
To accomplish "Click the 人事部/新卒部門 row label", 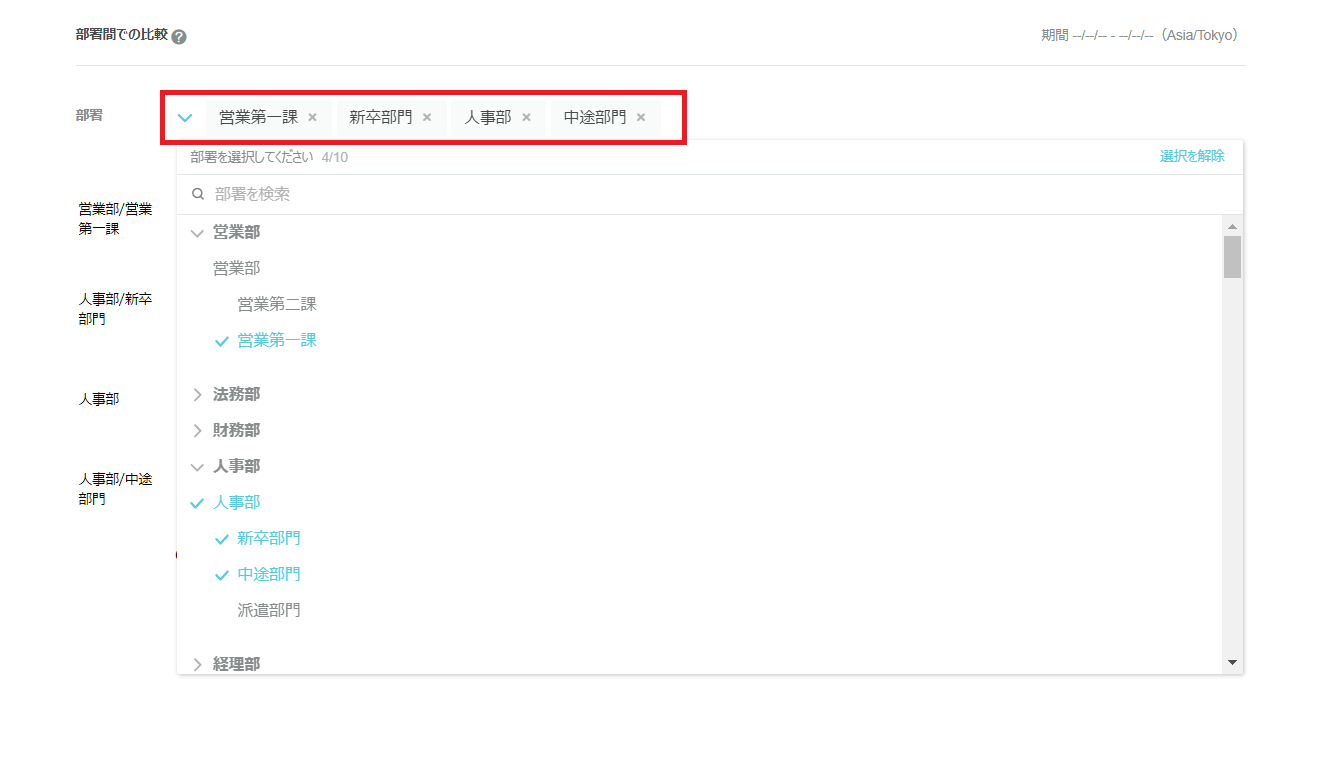I will 116,309.
